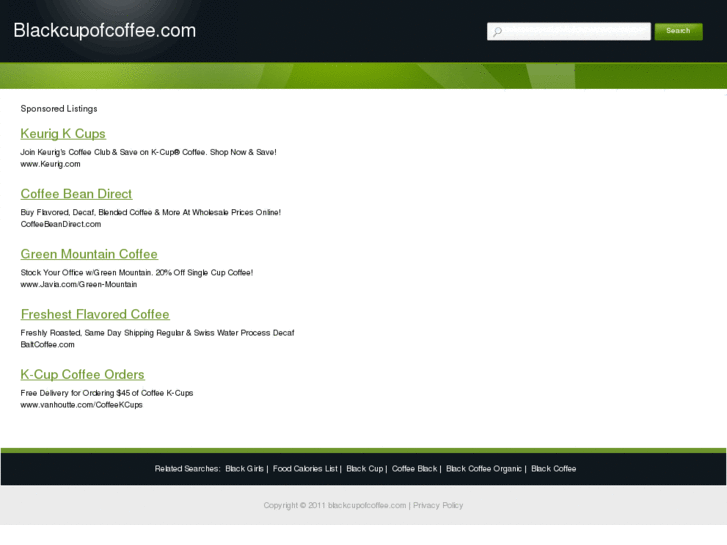
Task: Click the www.Javia.com/Green-Mountain URL text
Action: pos(79,284)
